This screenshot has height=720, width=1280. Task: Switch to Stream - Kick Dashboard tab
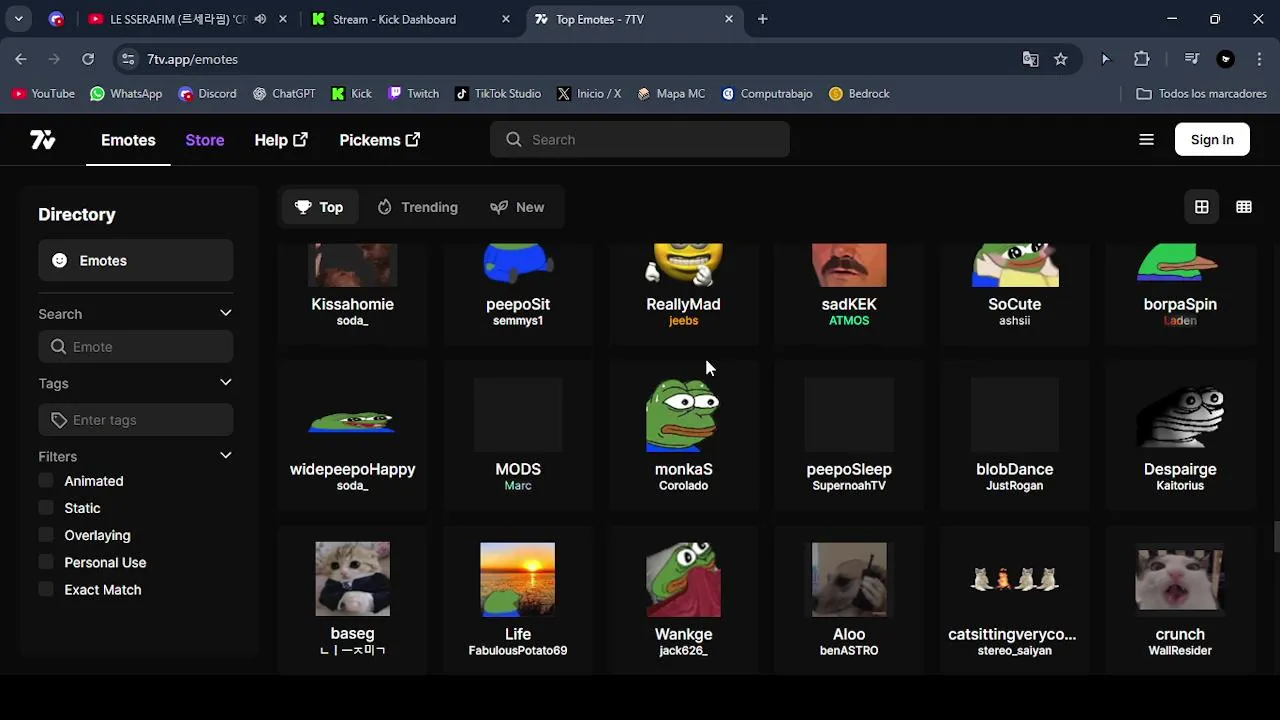click(x=411, y=19)
